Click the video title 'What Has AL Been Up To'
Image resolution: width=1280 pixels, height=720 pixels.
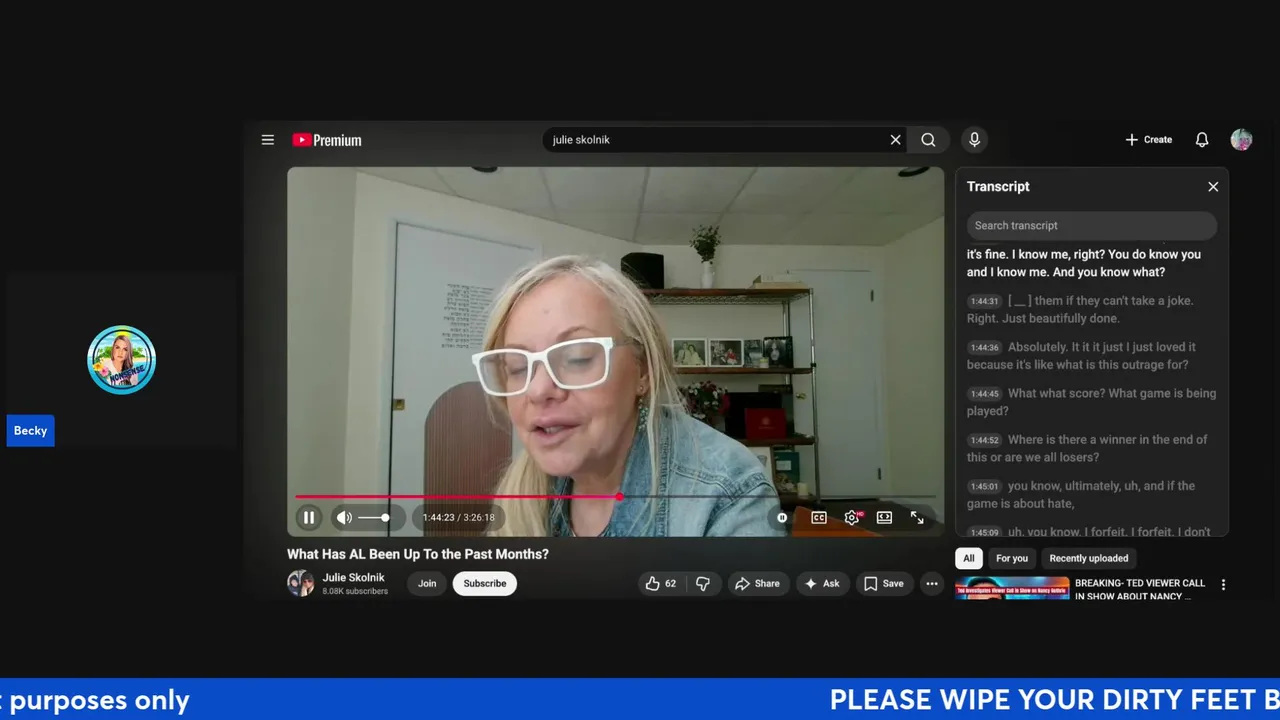point(418,554)
